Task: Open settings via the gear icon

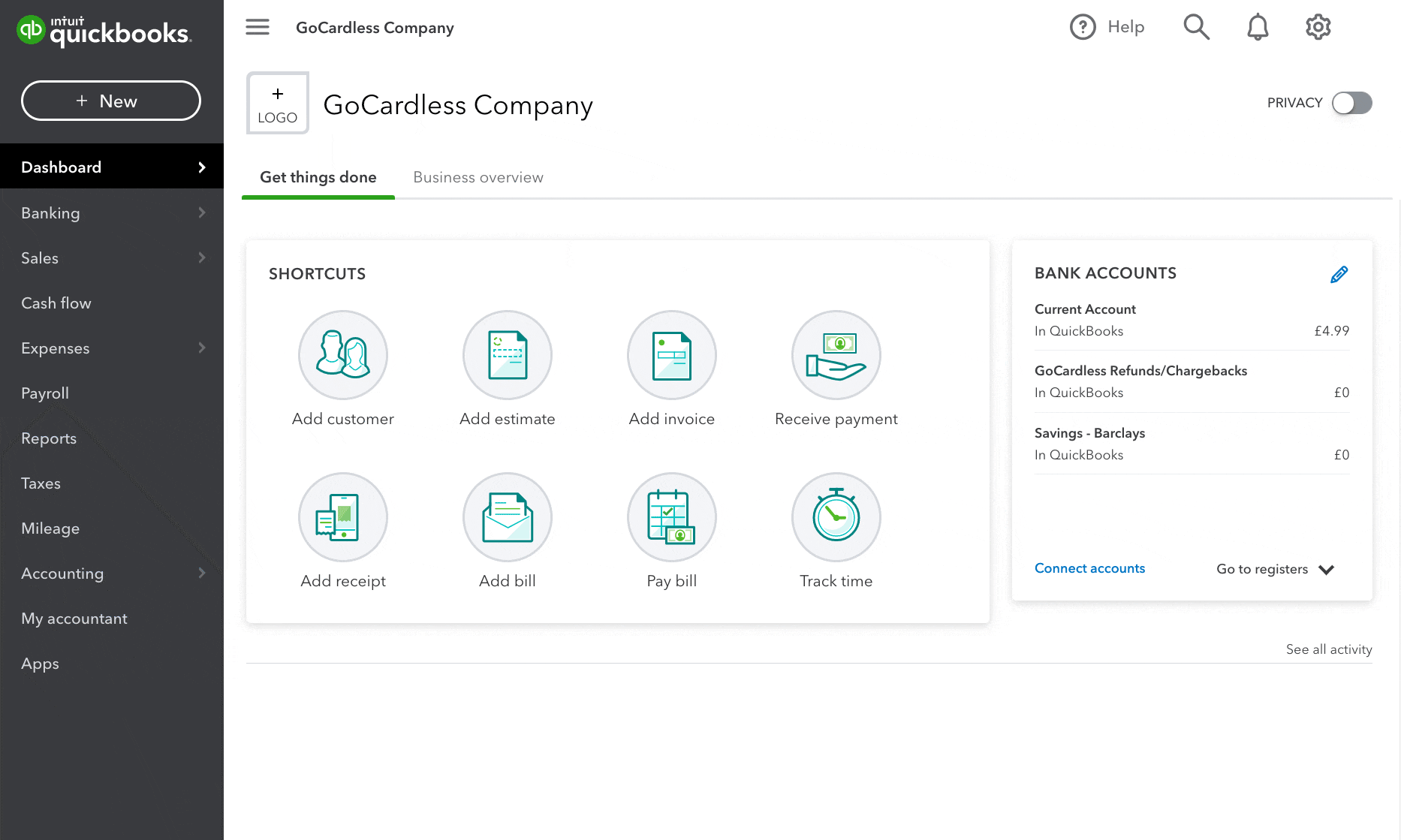Action: point(1318,27)
